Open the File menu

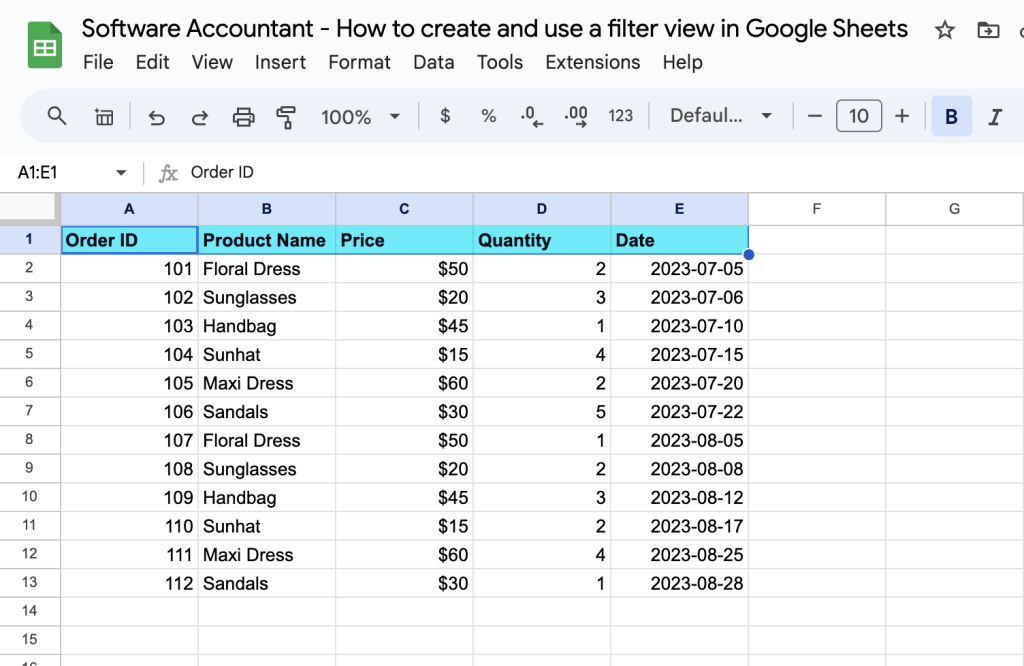(x=98, y=62)
